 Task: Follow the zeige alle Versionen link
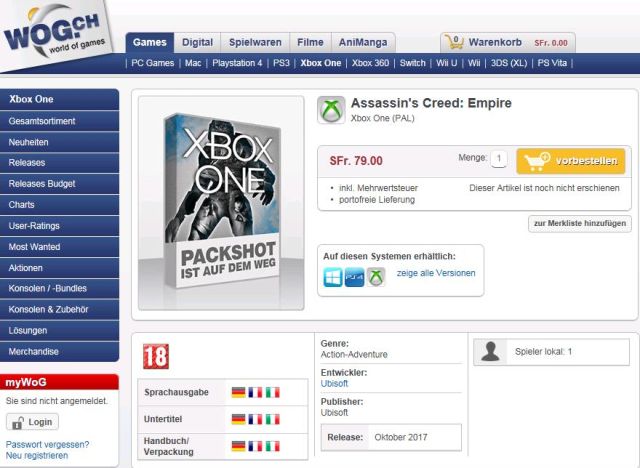pyautogui.click(x=436, y=273)
